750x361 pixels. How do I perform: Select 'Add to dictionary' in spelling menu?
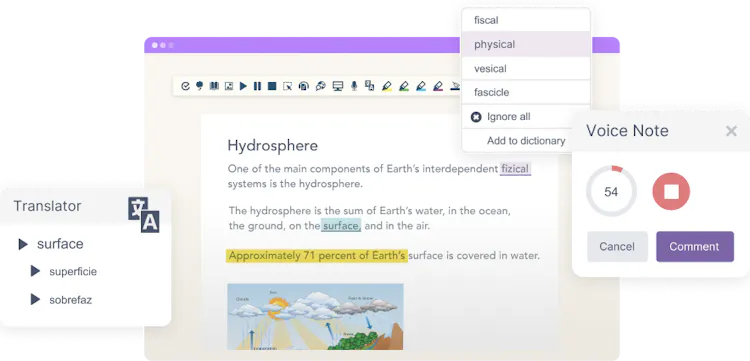click(526, 141)
